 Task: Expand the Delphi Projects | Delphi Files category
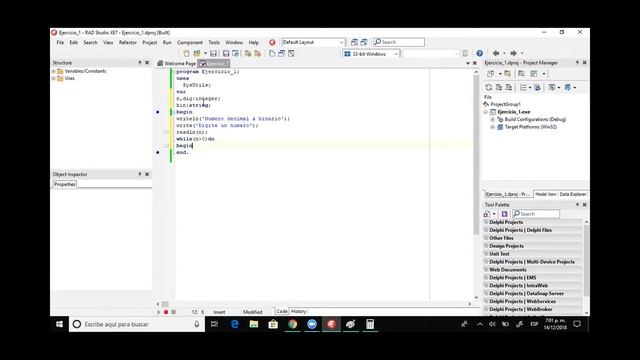click(x=533, y=230)
